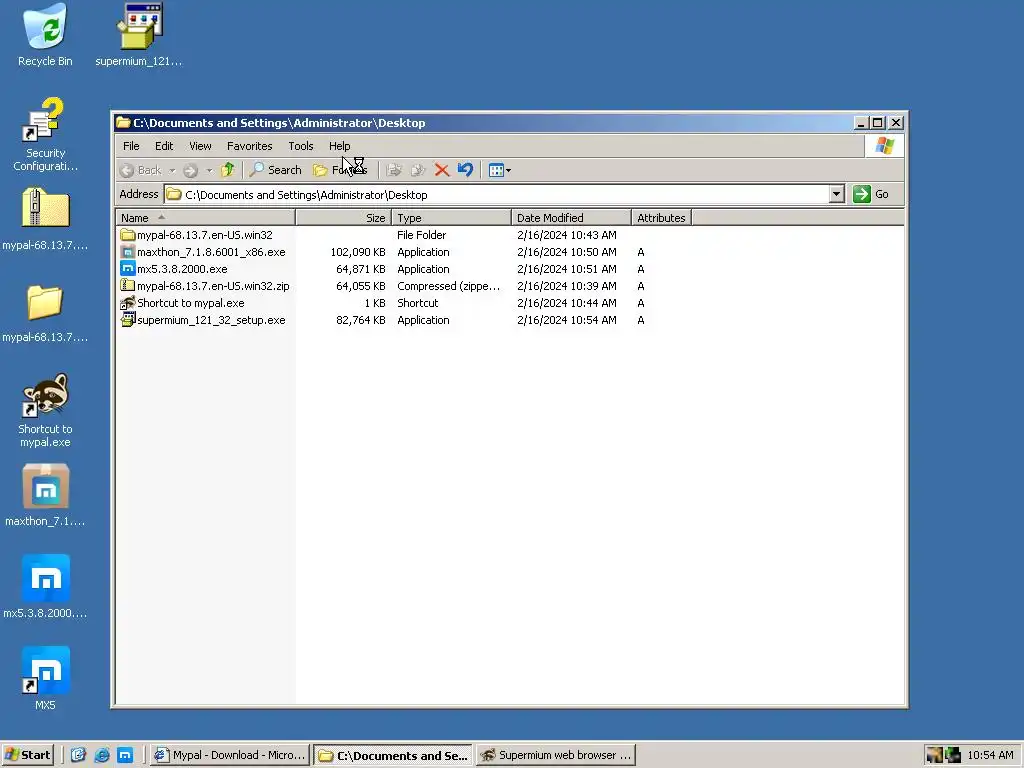The height and width of the screenshot is (768, 1024).
Task: Select the mypal-68.13.7.en-US.win32 folder row
Action: [197, 235]
